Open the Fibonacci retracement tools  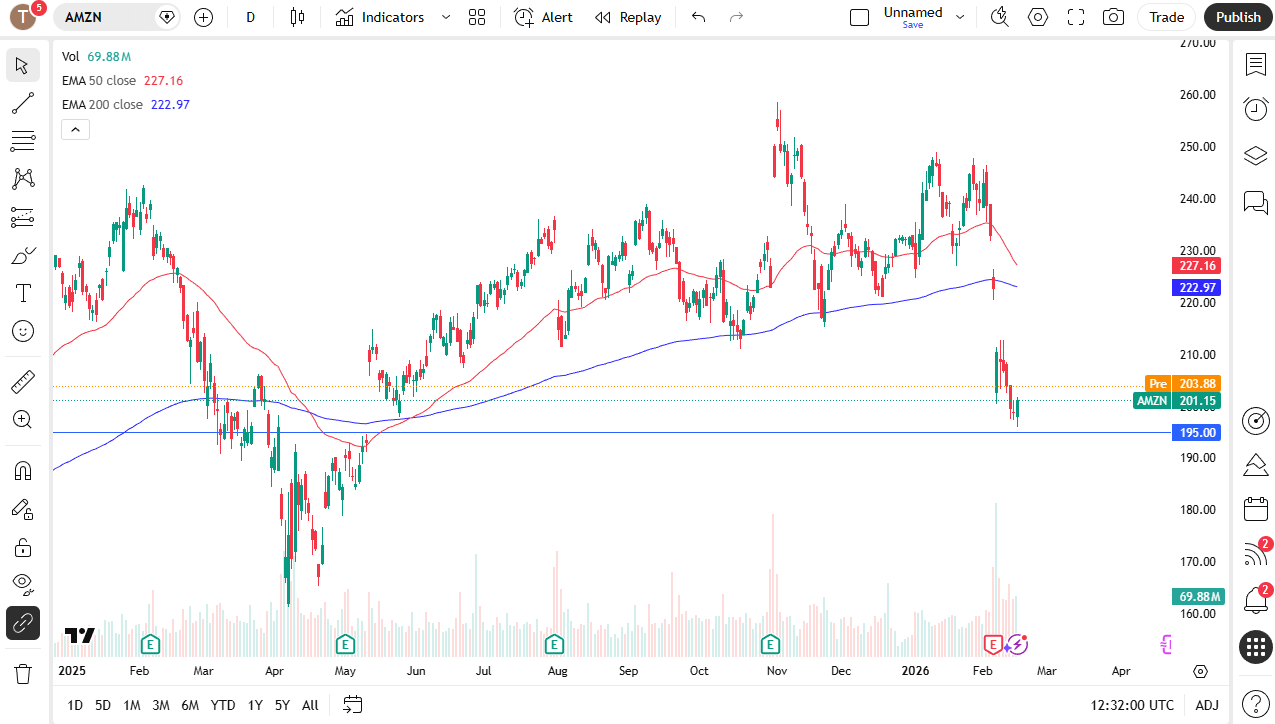pyautogui.click(x=23, y=140)
